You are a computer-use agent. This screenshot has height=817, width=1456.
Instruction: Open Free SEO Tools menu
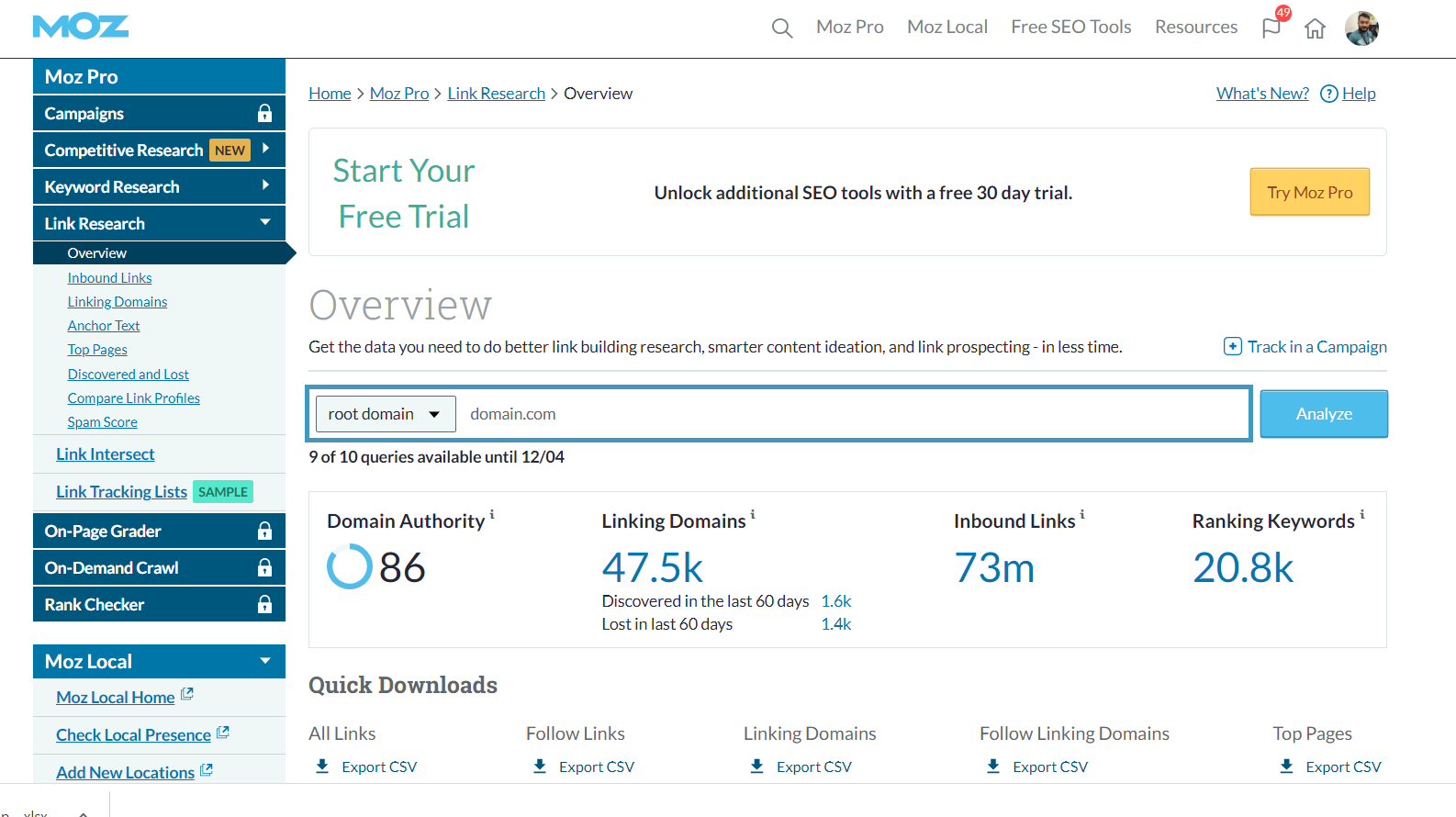1070,28
